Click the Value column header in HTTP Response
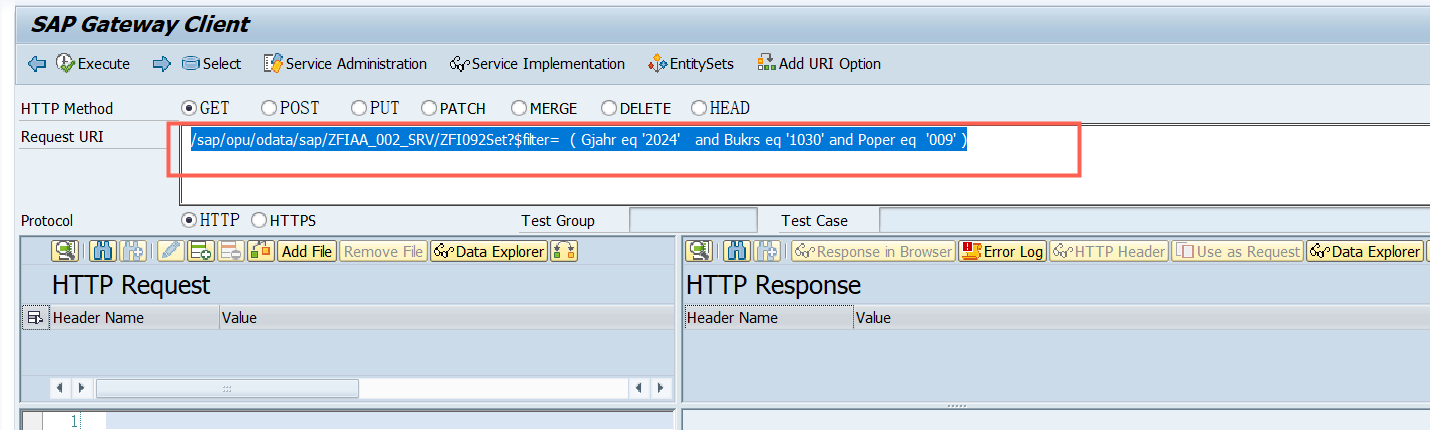Viewport: 1430px width, 430px height. tap(1141, 317)
